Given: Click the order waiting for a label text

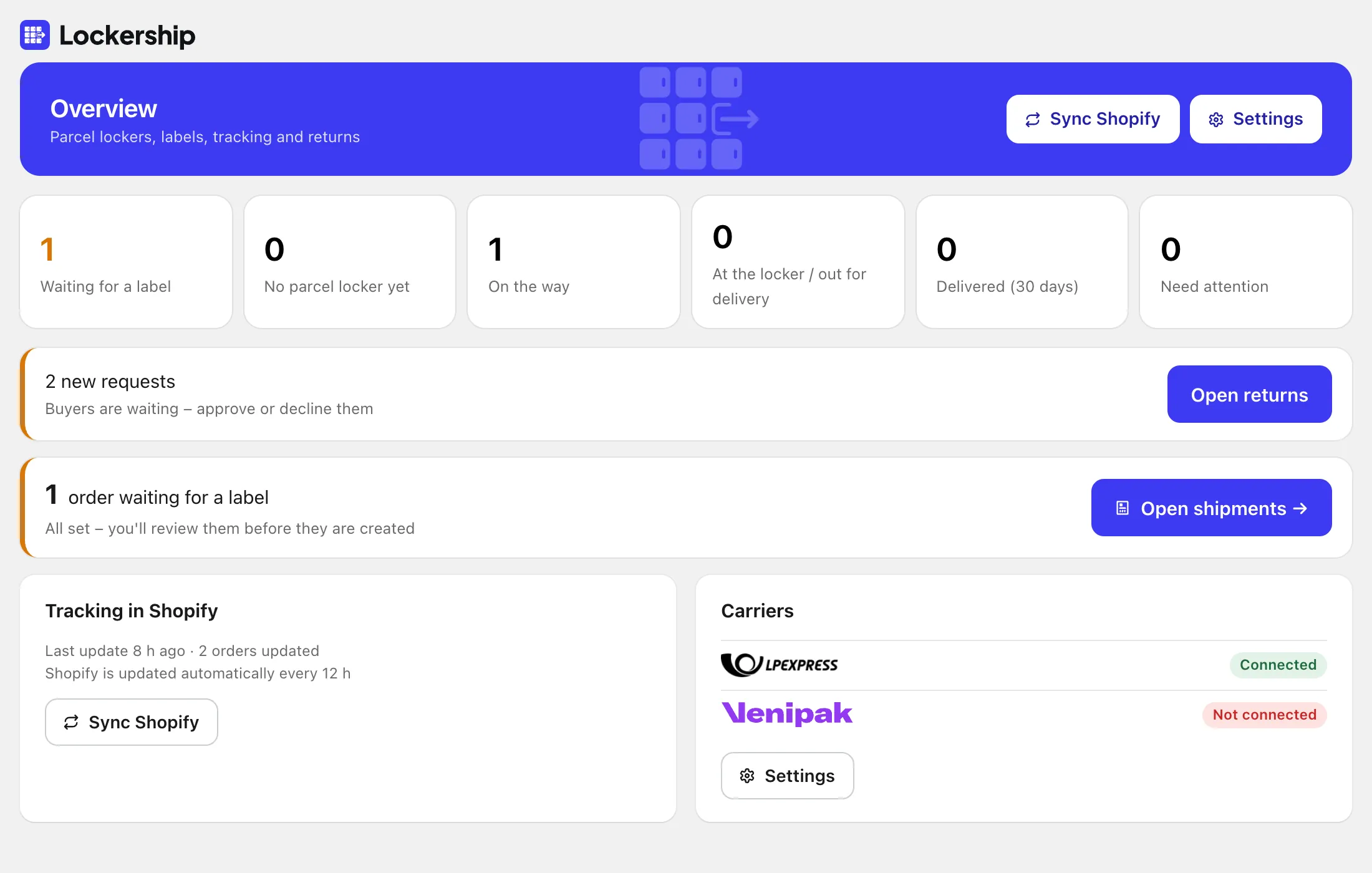Looking at the screenshot, I should tap(168, 498).
